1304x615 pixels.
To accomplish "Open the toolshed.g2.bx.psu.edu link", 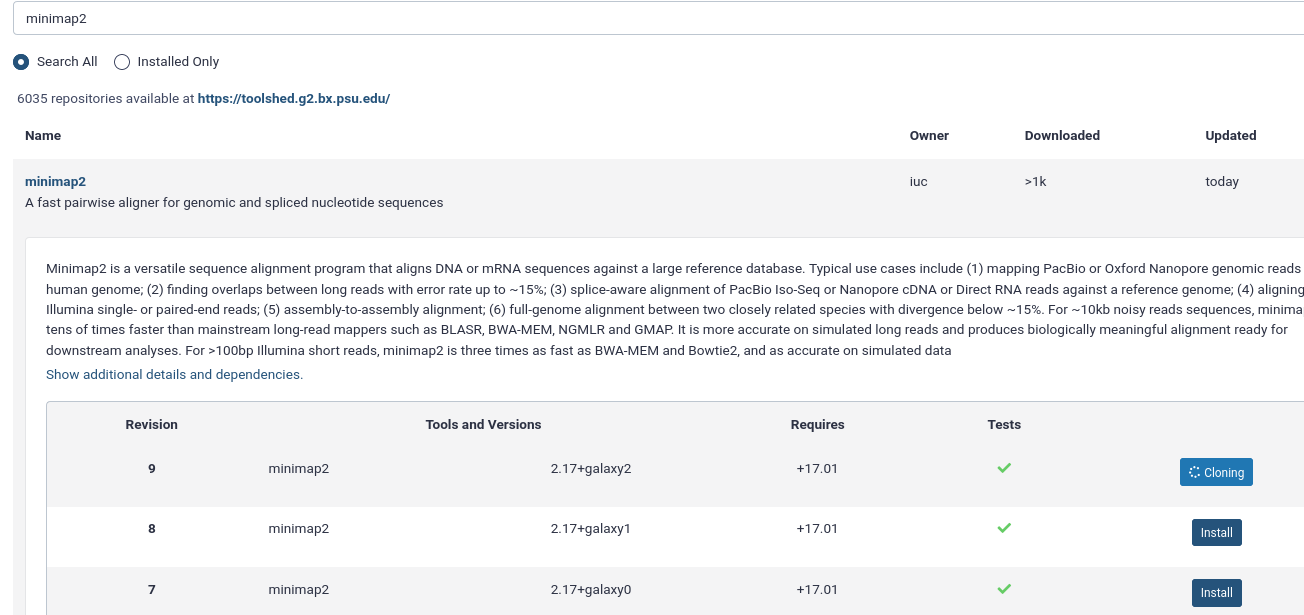I will (294, 99).
